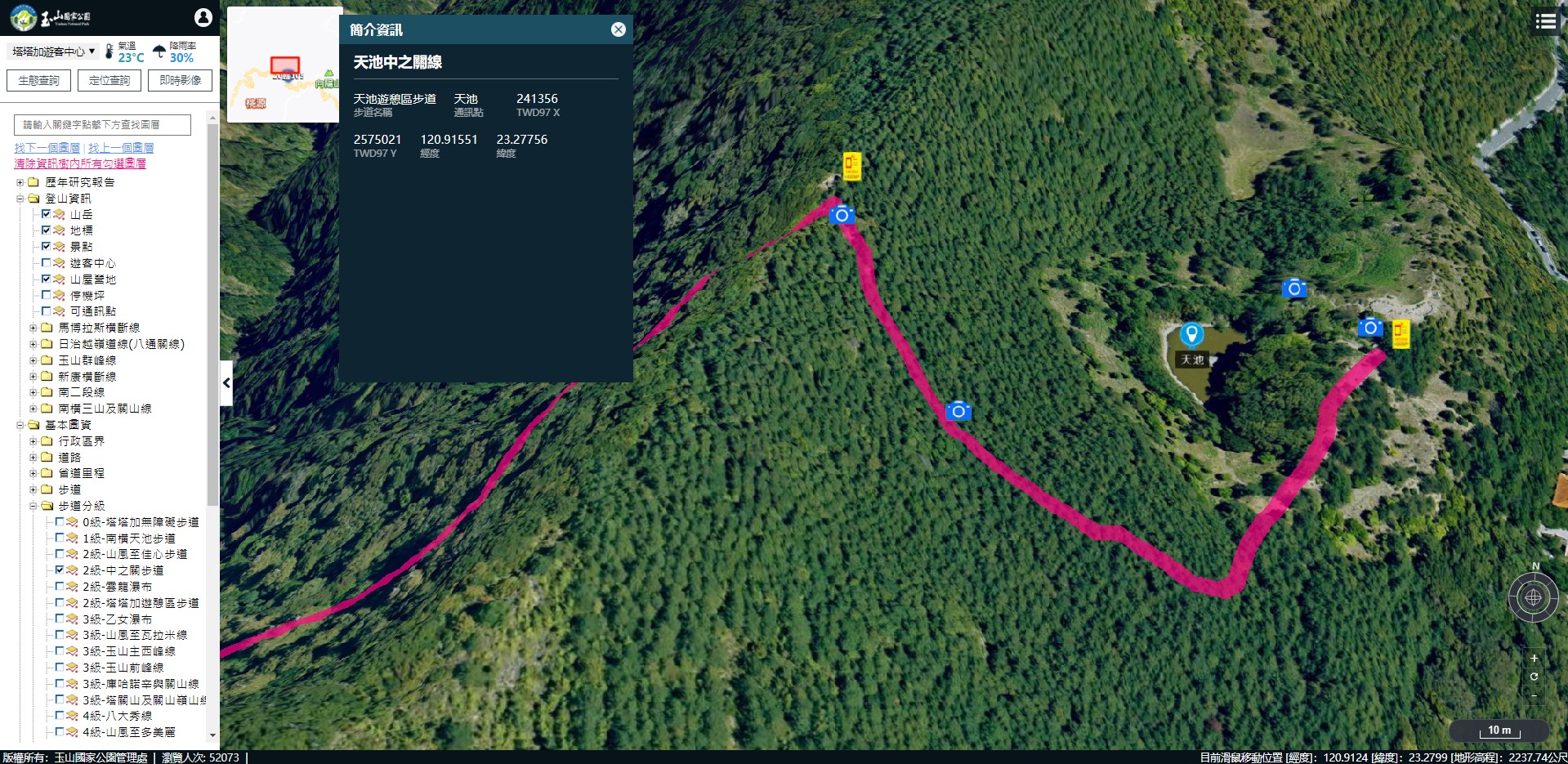
Task: Uncheck the 山岳 layer checkbox
Action: pos(46,214)
